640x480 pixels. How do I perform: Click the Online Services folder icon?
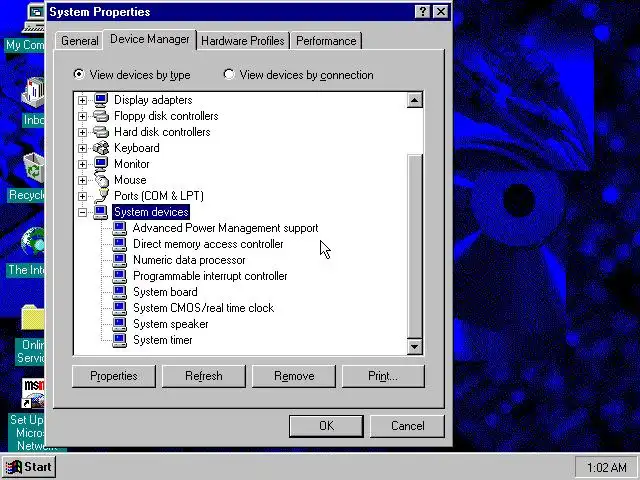pos(33,318)
